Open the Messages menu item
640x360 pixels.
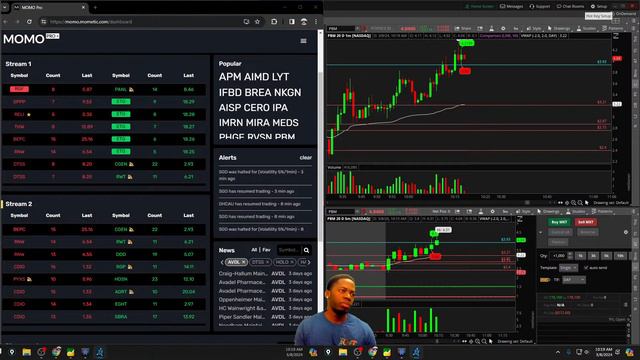[511, 7]
